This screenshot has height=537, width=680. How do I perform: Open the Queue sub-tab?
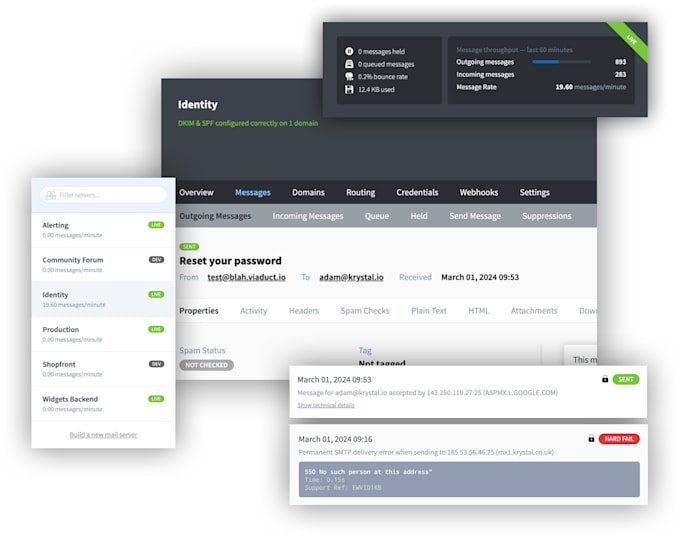(x=376, y=216)
